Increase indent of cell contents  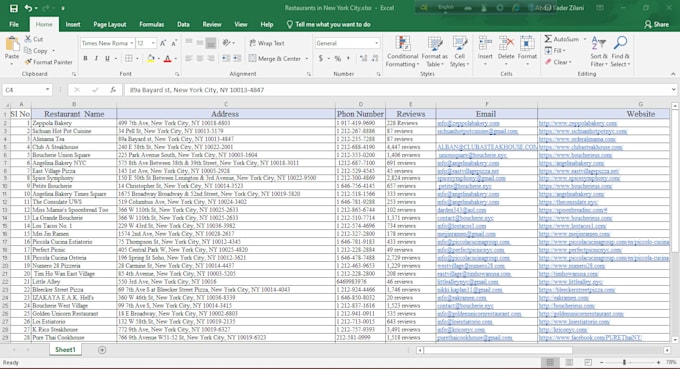pyautogui.click(x=237, y=58)
